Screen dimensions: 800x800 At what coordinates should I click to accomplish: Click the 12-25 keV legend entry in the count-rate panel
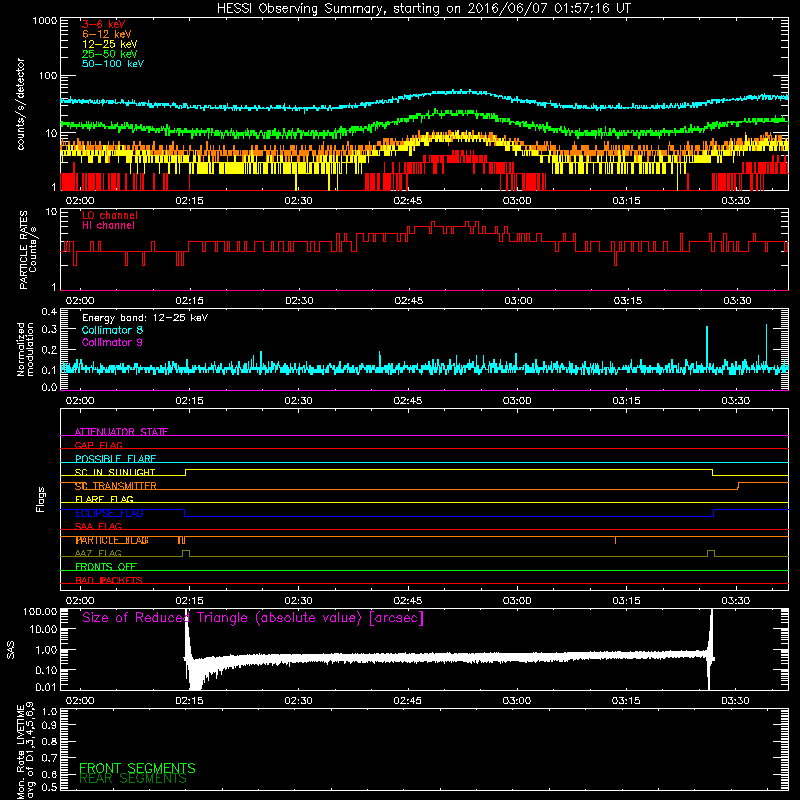110,44
